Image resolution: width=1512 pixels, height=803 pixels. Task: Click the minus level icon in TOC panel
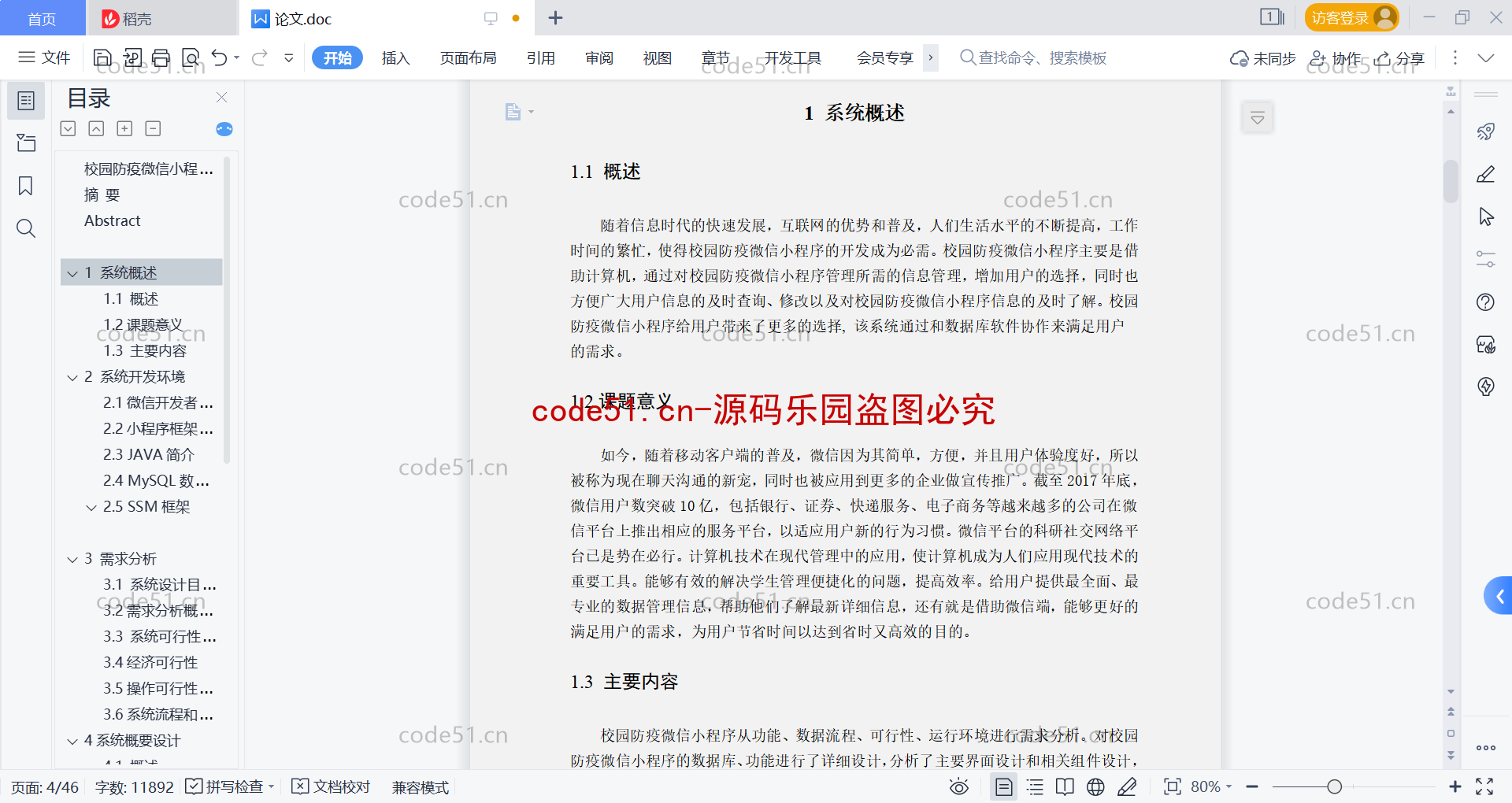pos(153,128)
